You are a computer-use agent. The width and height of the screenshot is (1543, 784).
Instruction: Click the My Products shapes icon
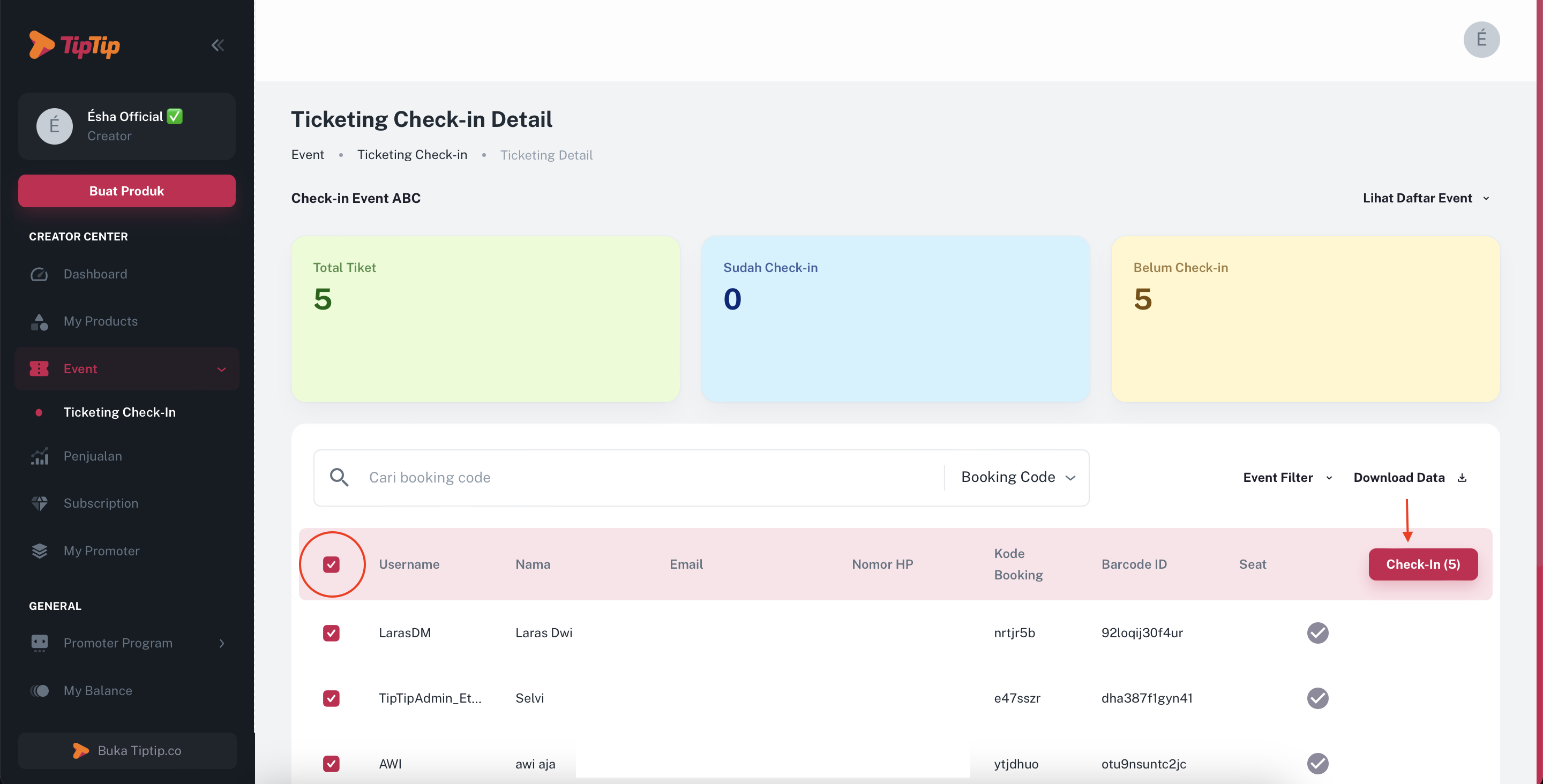coord(40,322)
